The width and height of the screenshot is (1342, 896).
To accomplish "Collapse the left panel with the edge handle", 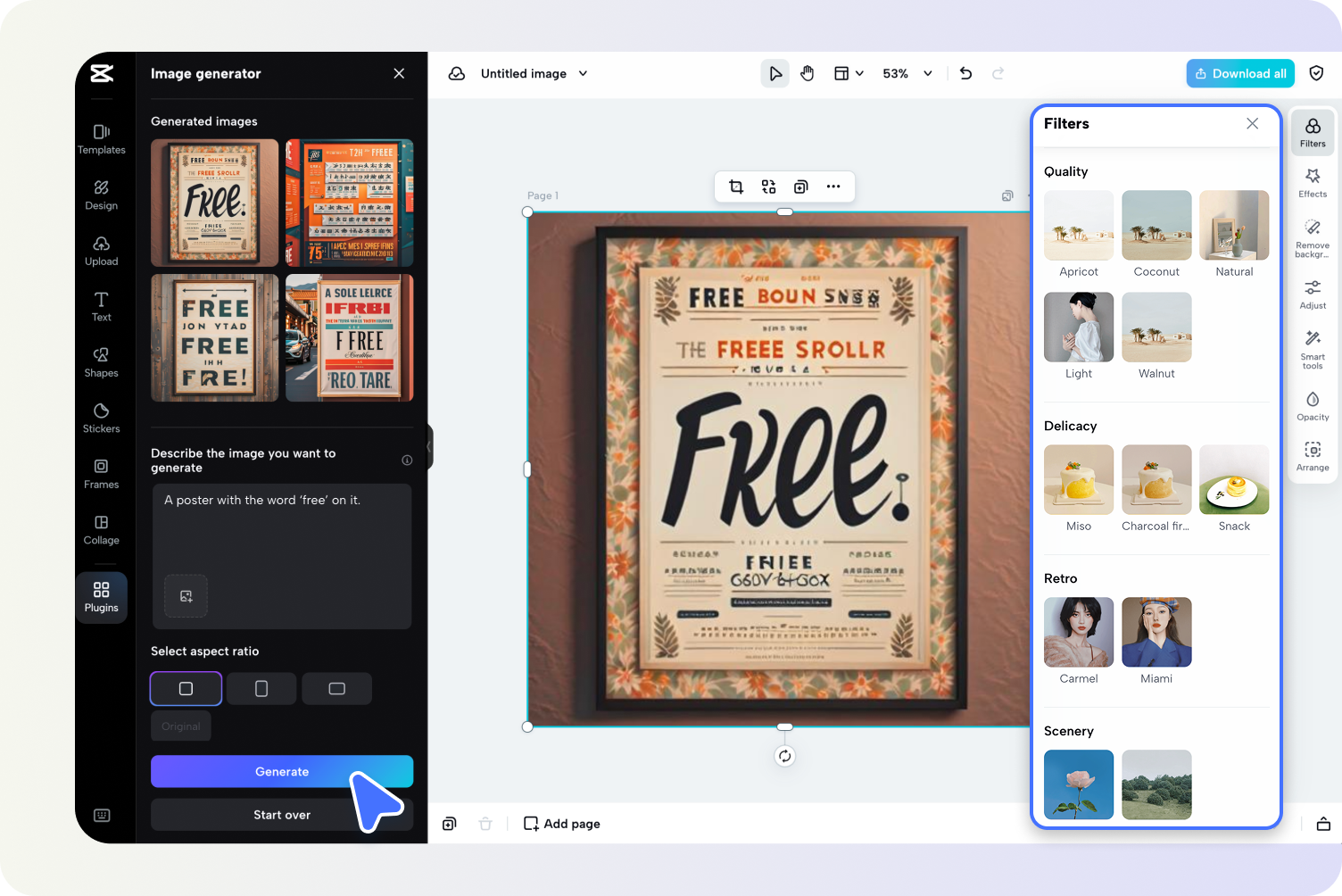I will click(429, 447).
